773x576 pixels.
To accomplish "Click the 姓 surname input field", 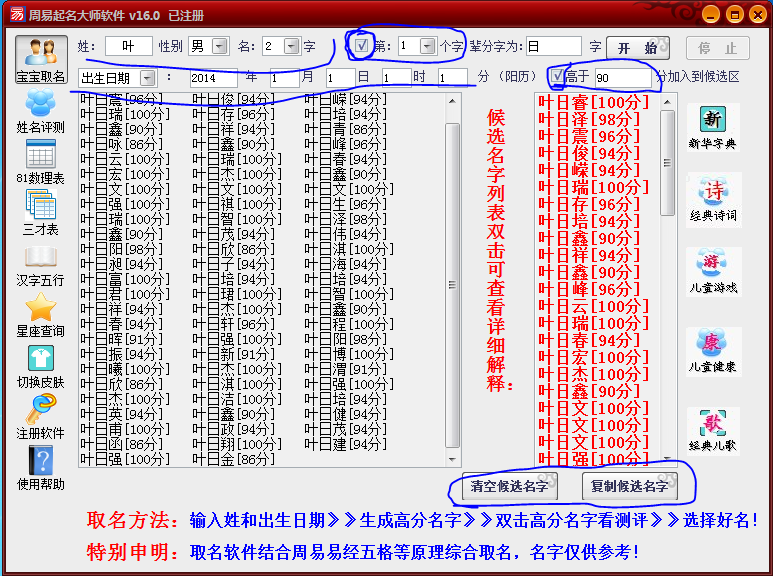I will pyautogui.click(x=128, y=46).
